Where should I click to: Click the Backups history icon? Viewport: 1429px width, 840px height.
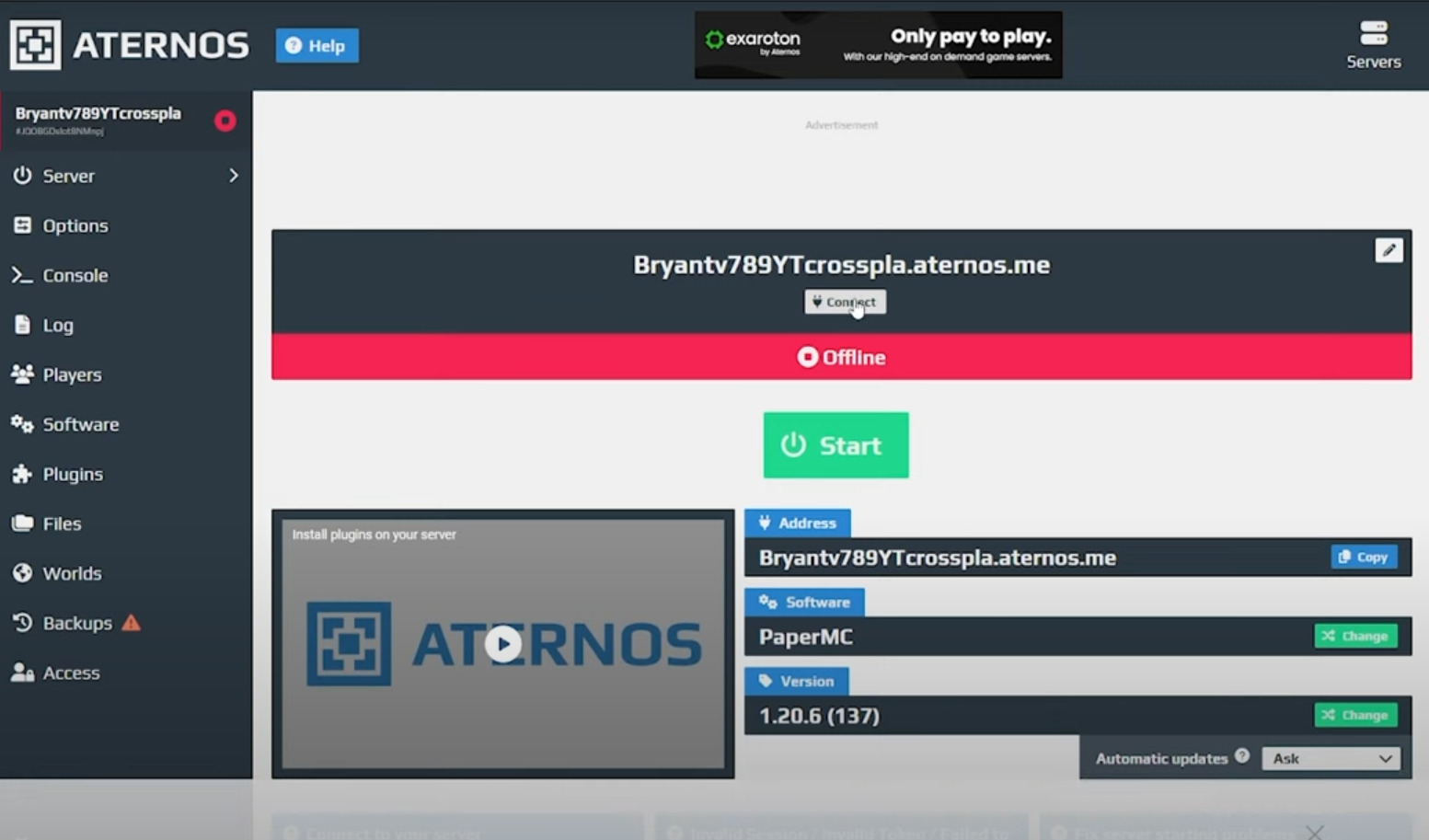(x=22, y=622)
